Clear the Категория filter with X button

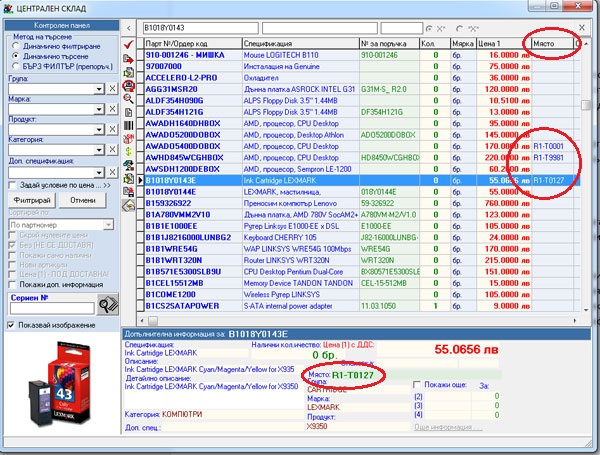111,153
